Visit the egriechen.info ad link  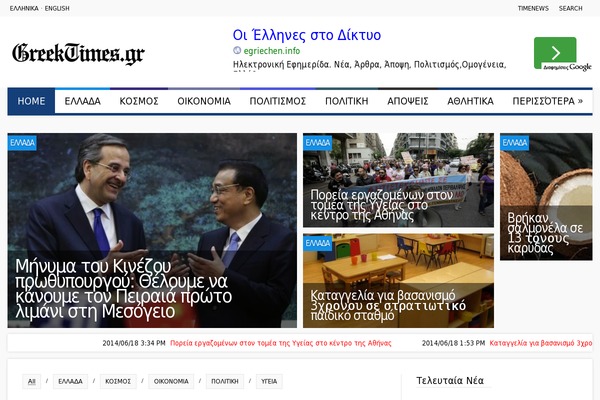click(x=272, y=51)
